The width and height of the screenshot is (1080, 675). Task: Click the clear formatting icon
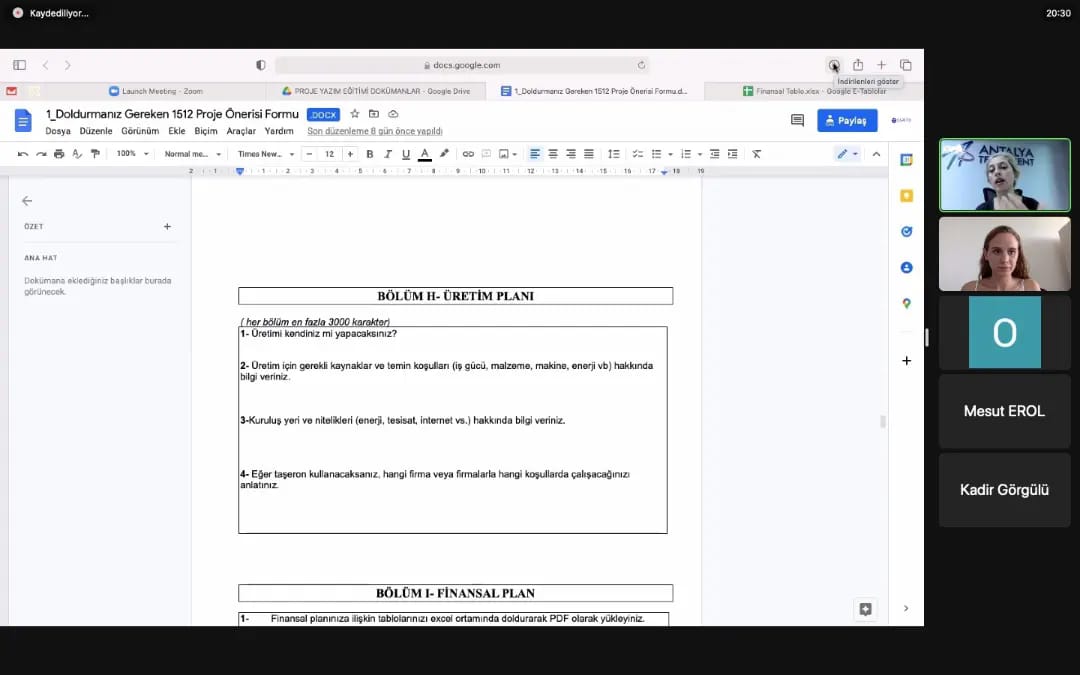tap(756, 154)
